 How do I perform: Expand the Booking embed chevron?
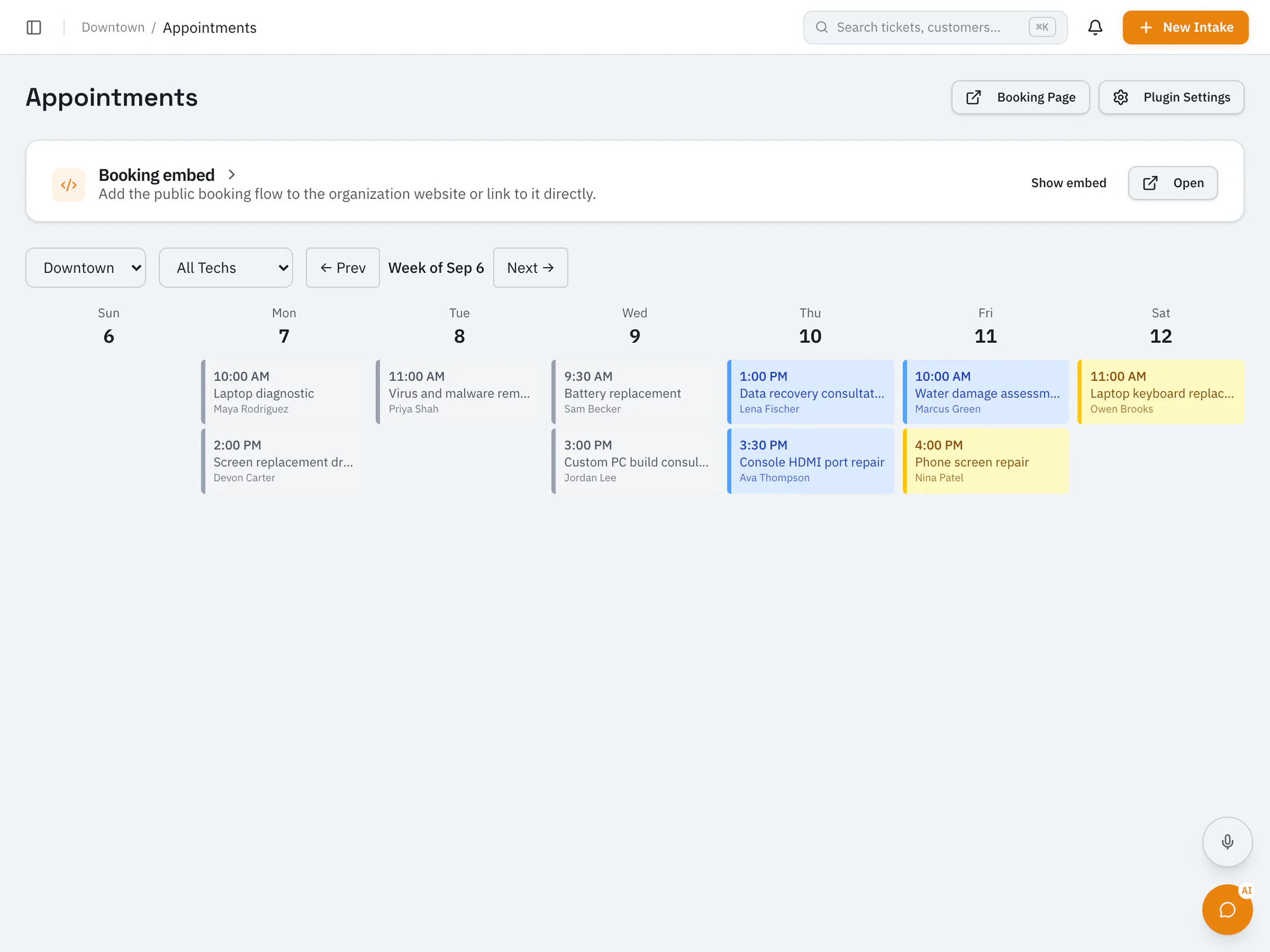[232, 175]
